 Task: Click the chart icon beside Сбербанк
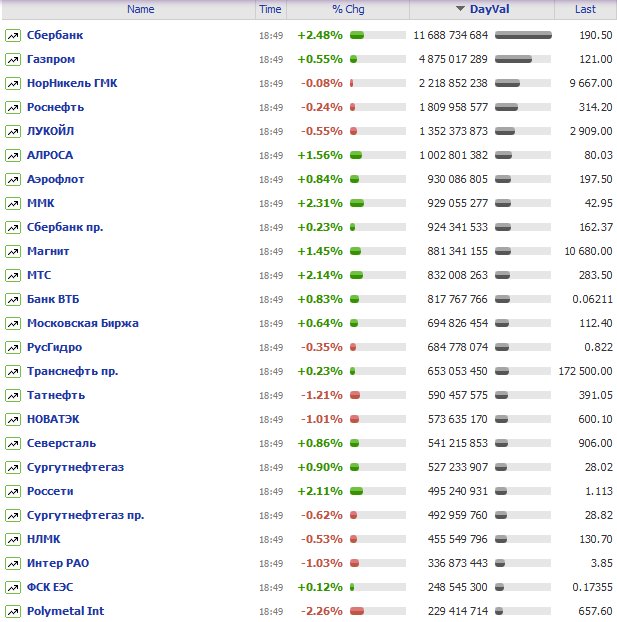(13, 35)
